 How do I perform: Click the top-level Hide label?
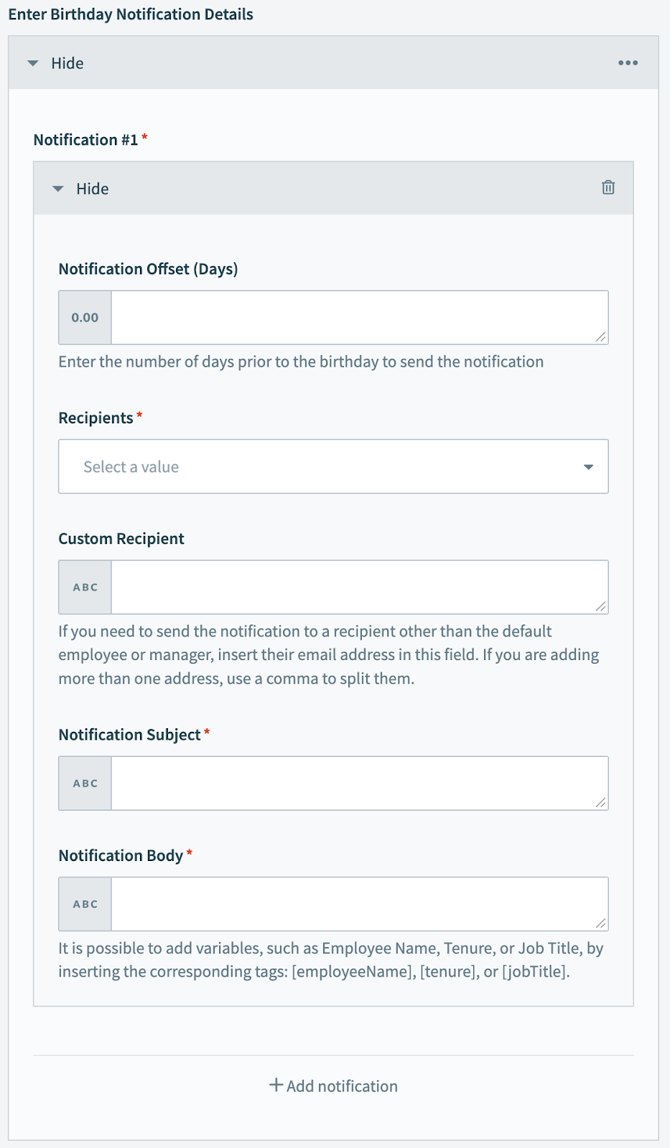click(x=67, y=63)
